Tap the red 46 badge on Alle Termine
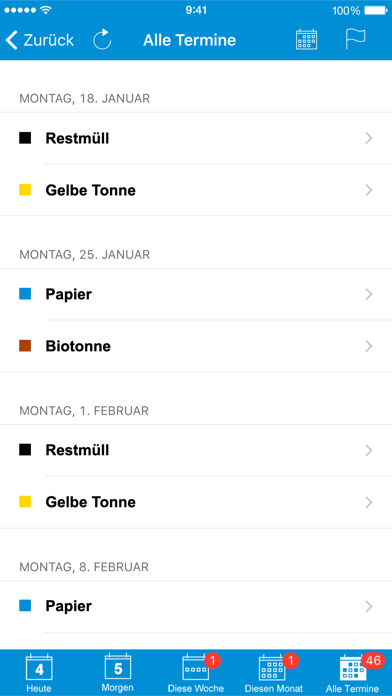 (373, 660)
